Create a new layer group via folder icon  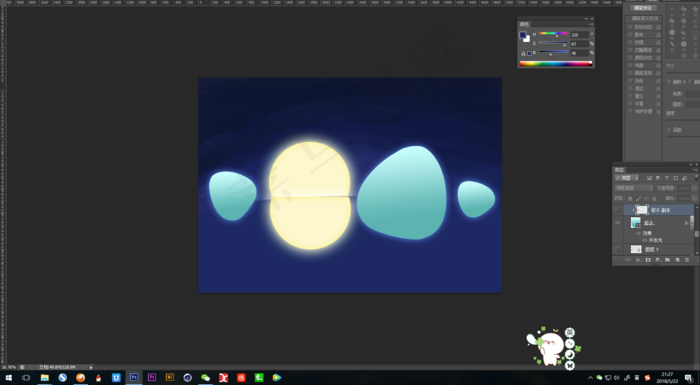point(667,259)
